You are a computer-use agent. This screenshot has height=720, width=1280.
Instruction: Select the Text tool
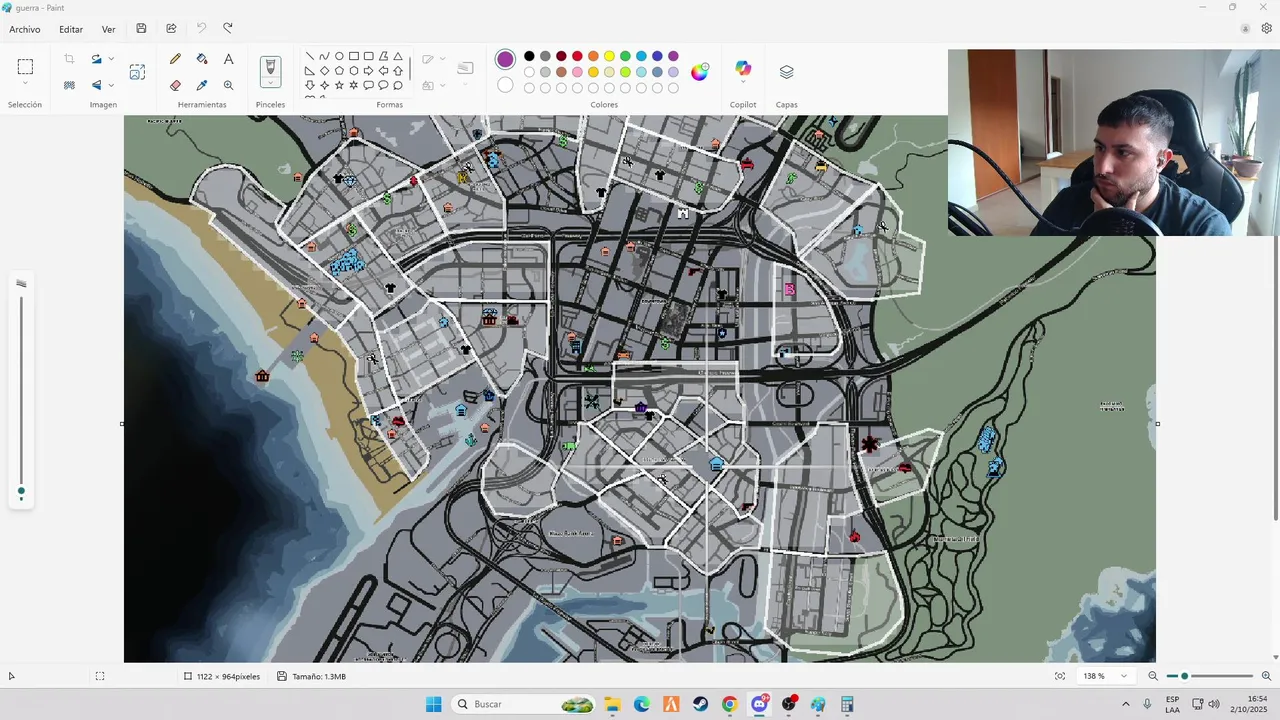pos(228,59)
